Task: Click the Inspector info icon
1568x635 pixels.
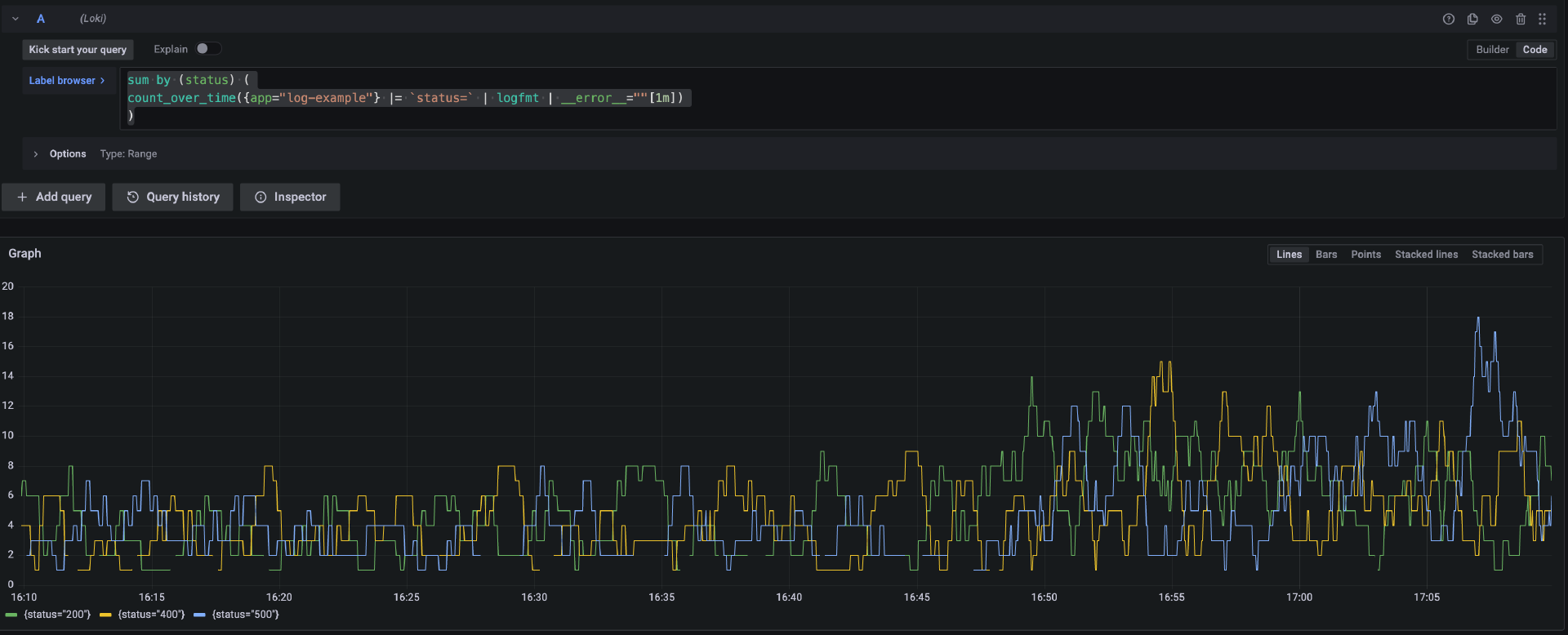Action: pos(261,197)
